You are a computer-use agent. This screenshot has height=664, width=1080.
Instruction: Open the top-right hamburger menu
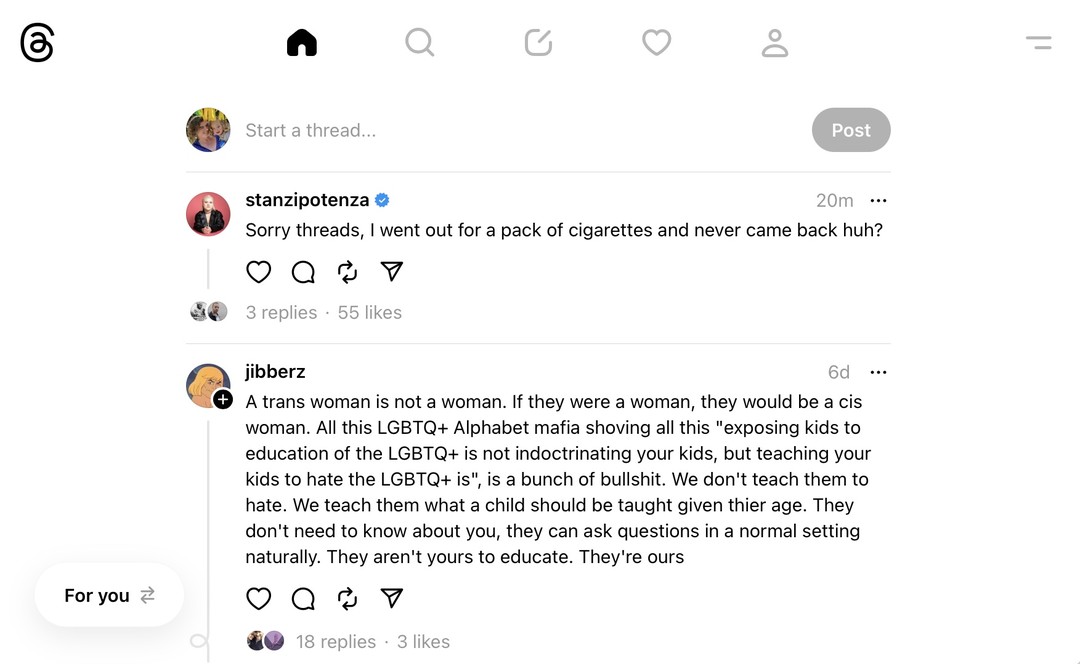(x=1038, y=42)
